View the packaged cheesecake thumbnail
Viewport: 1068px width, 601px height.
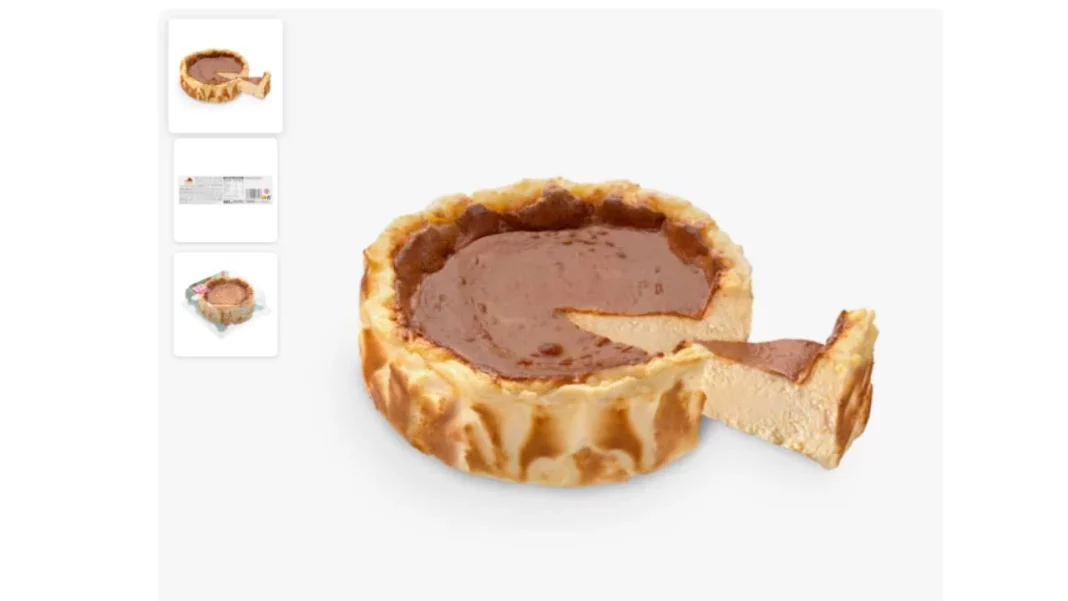pos(225,305)
